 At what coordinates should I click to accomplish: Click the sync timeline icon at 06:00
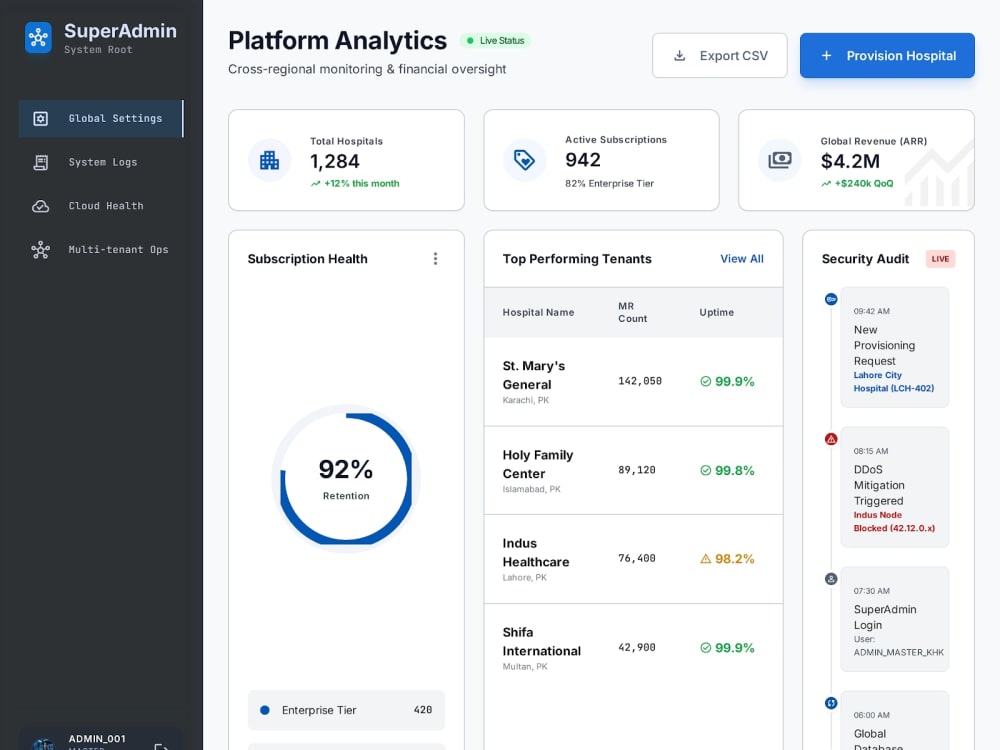coord(831,703)
